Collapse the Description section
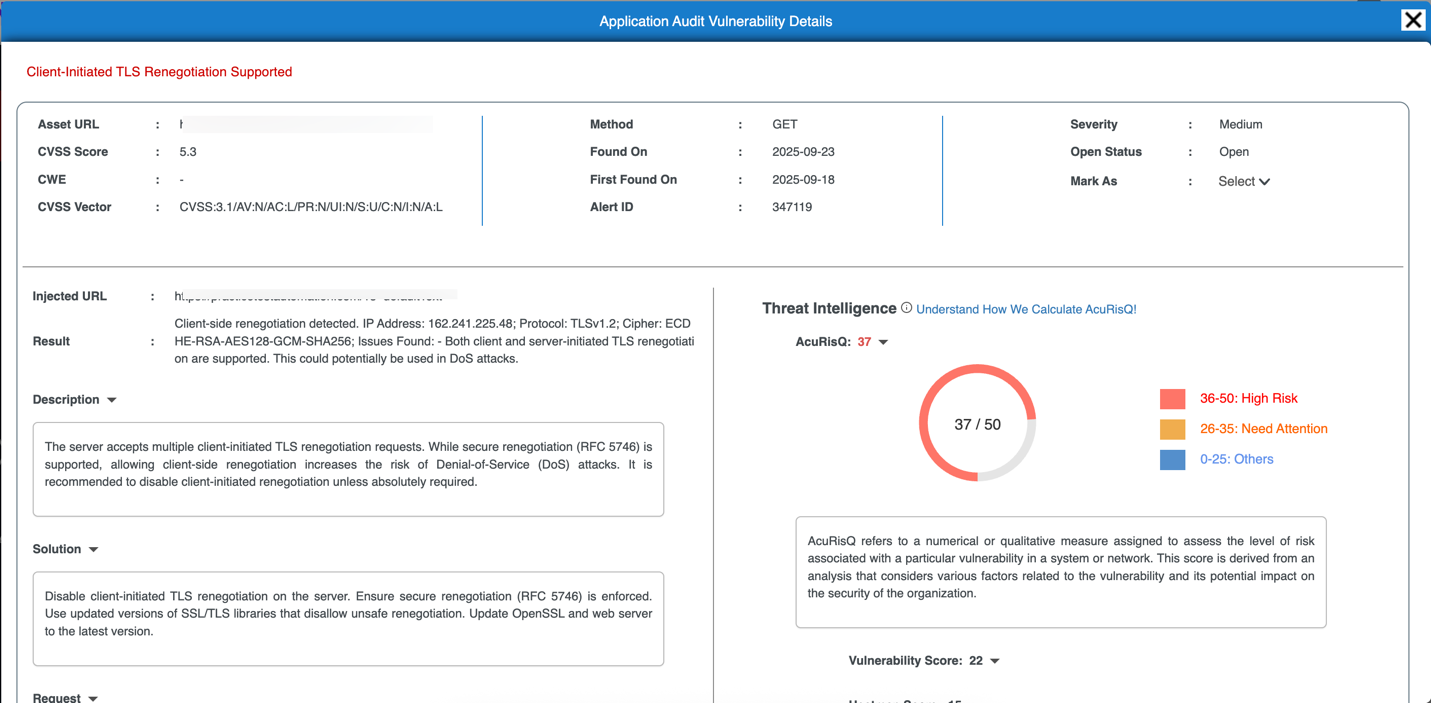 [110, 399]
